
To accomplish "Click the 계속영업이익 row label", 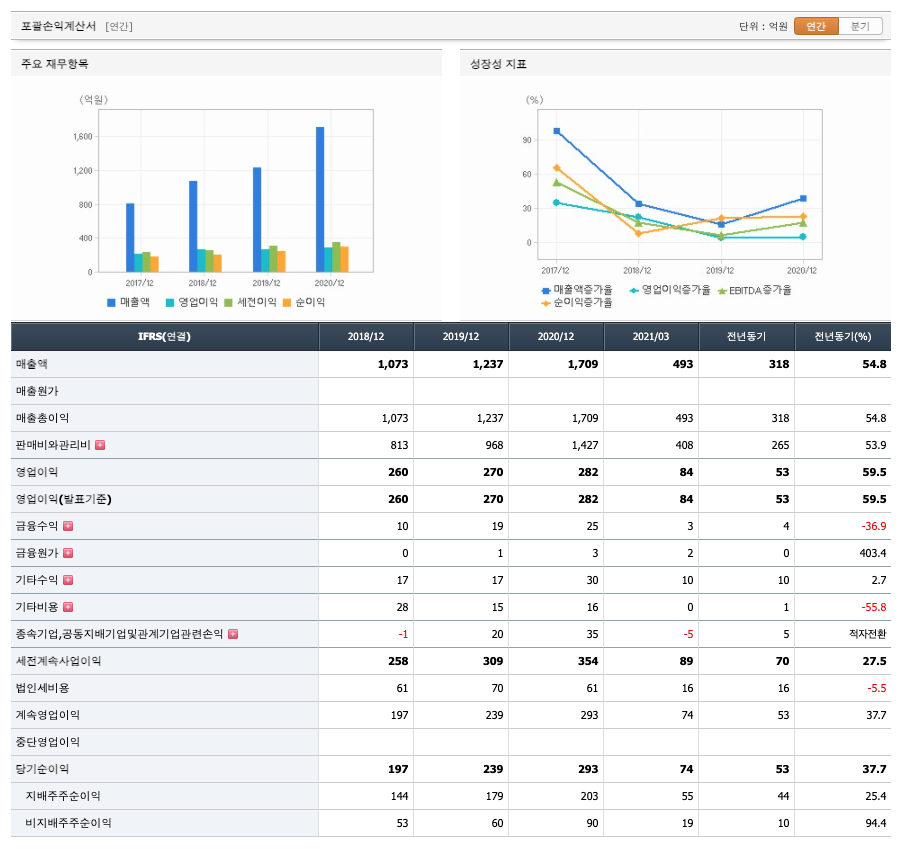I will coord(48,715).
